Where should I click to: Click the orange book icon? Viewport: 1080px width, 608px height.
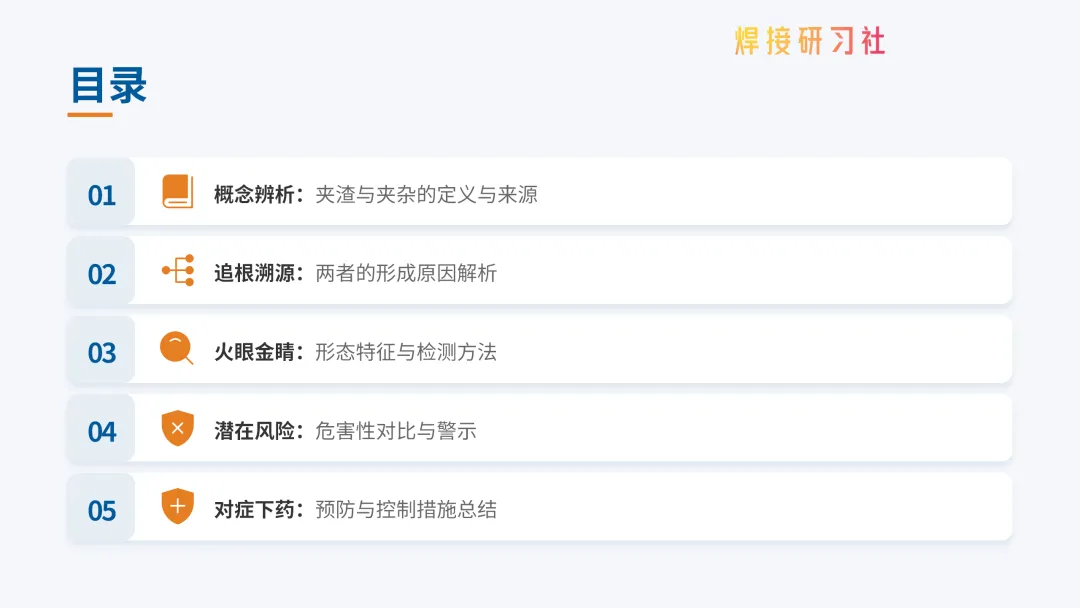pyautogui.click(x=178, y=192)
